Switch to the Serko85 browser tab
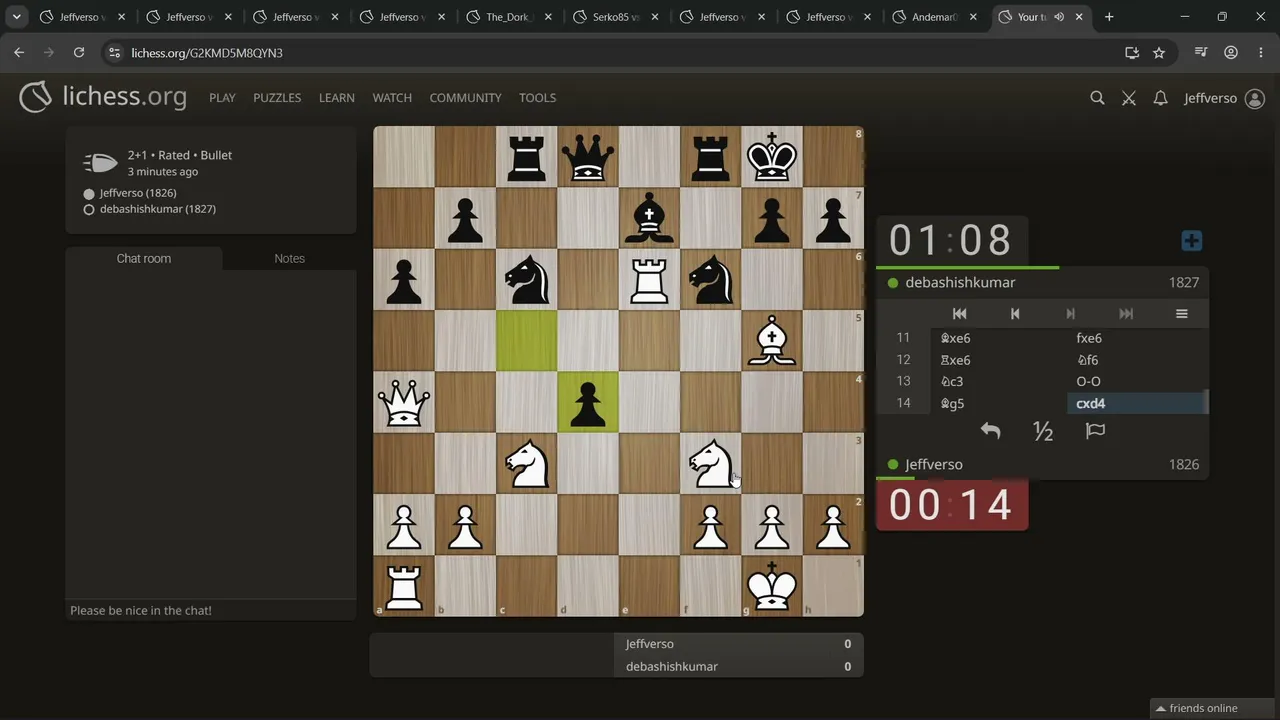 click(x=616, y=17)
